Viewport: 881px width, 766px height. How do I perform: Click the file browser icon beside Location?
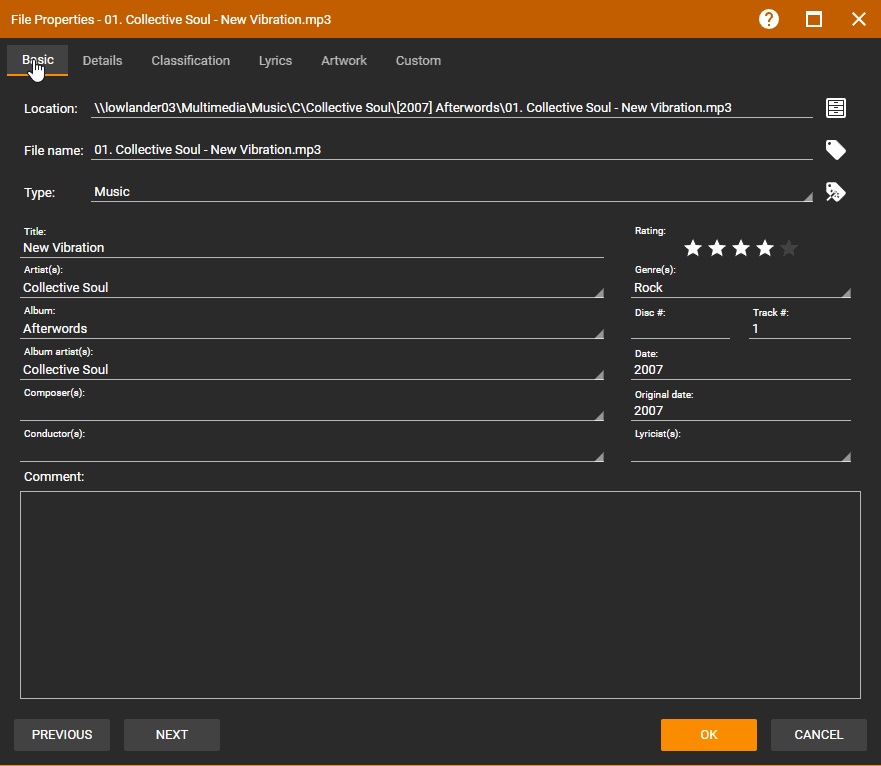[x=836, y=108]
